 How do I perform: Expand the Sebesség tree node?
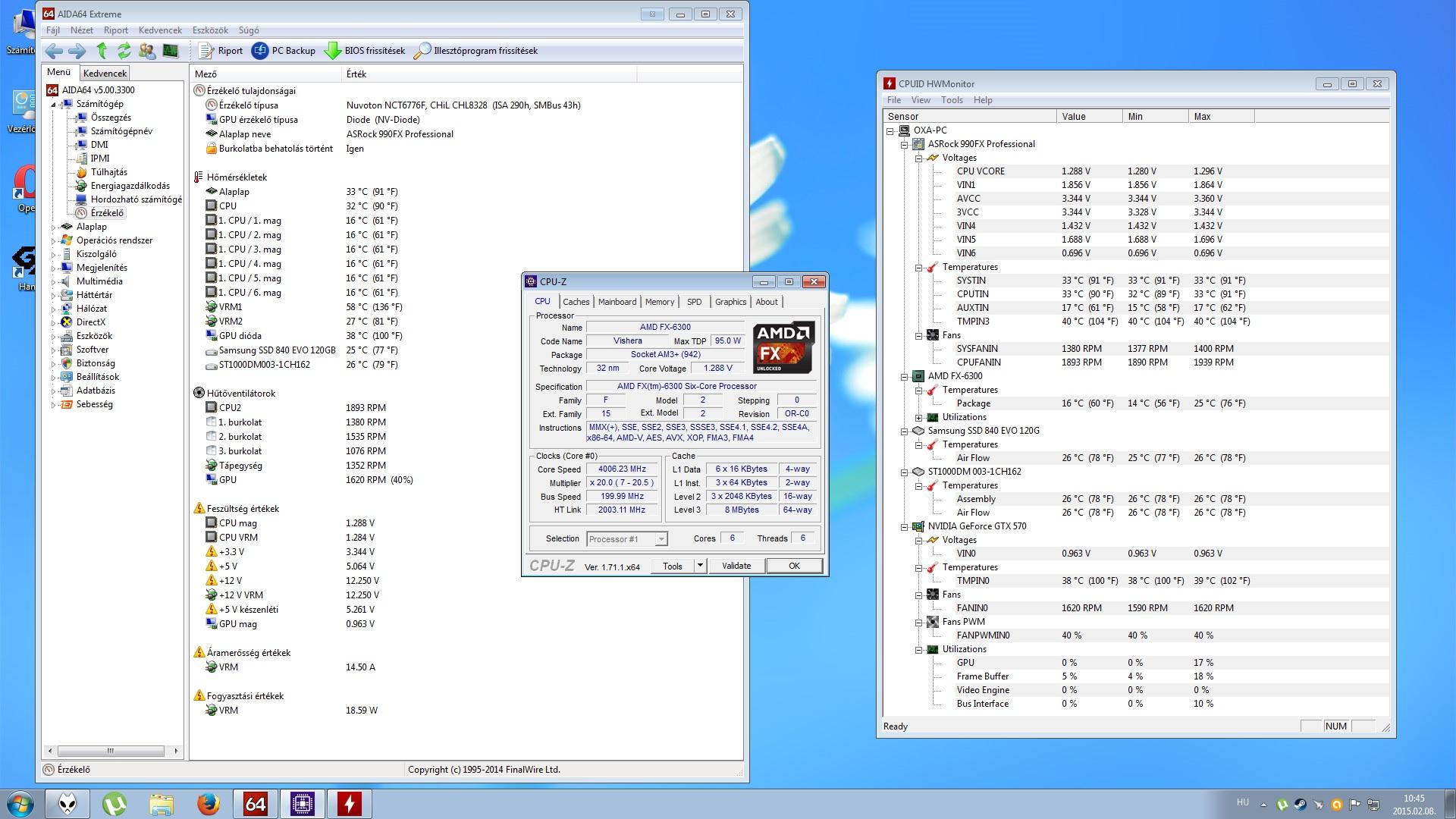54,404
